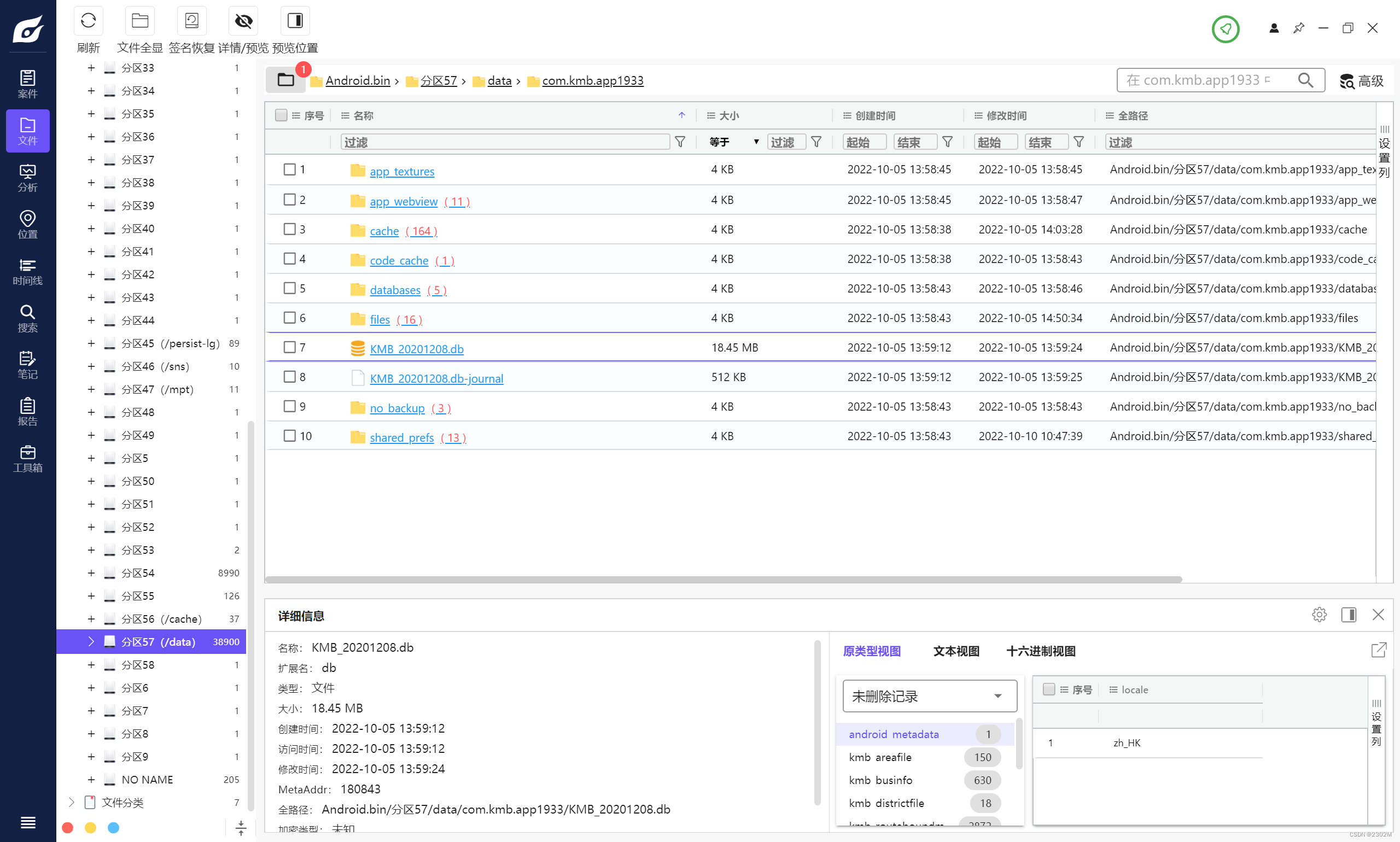Click the red dot at the sidebar bottom
1400x842 pixels.
tap(67, 828)
